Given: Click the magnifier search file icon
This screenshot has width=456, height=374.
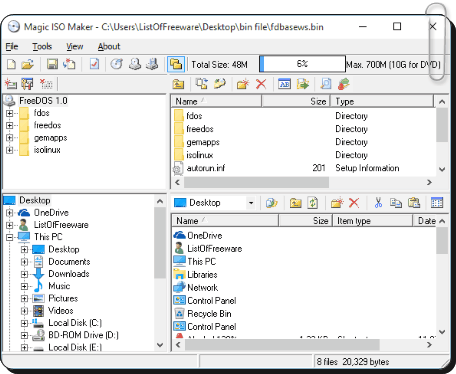Looking at the screenshot, I should coord(326,84).
